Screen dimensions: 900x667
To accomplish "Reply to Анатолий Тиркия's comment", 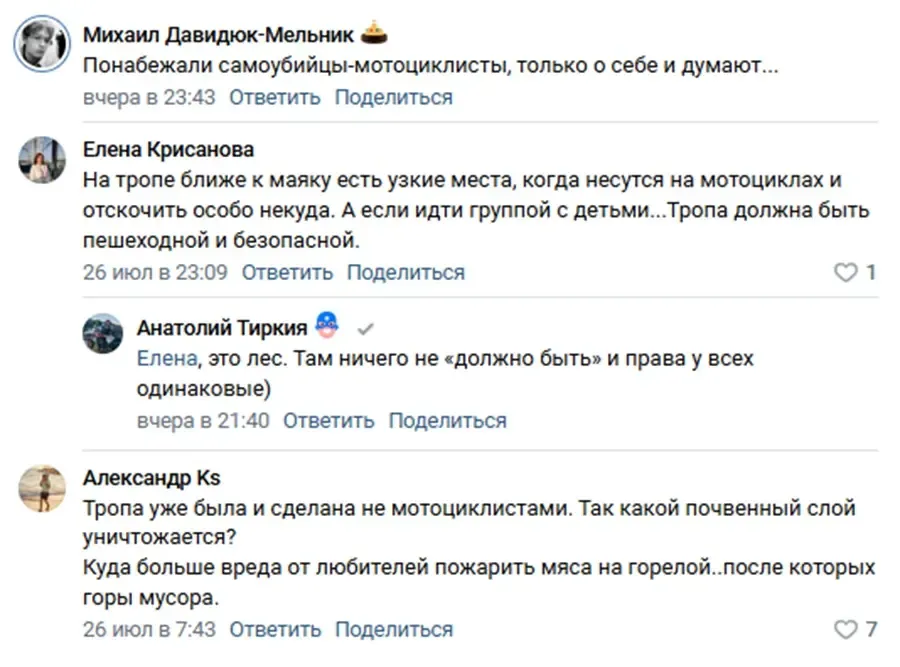I will click(x=328, y=421).
